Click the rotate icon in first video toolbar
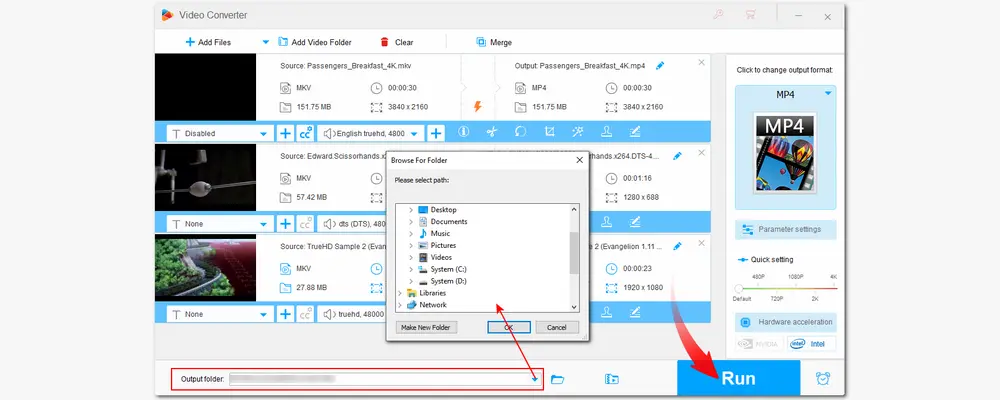This screenshot has width=1000, height=400. coord(520,133)
